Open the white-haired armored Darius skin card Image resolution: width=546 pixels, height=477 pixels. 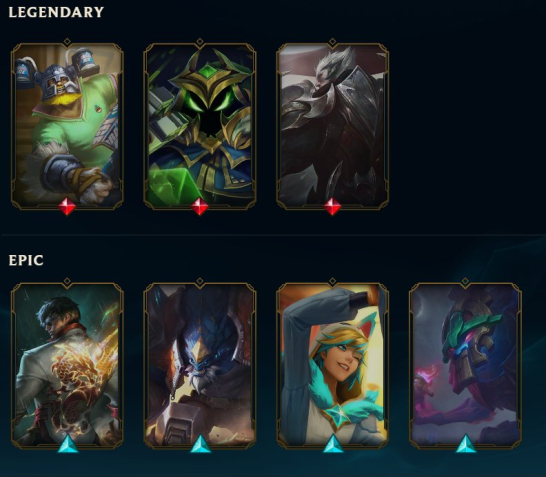point(333,125)
